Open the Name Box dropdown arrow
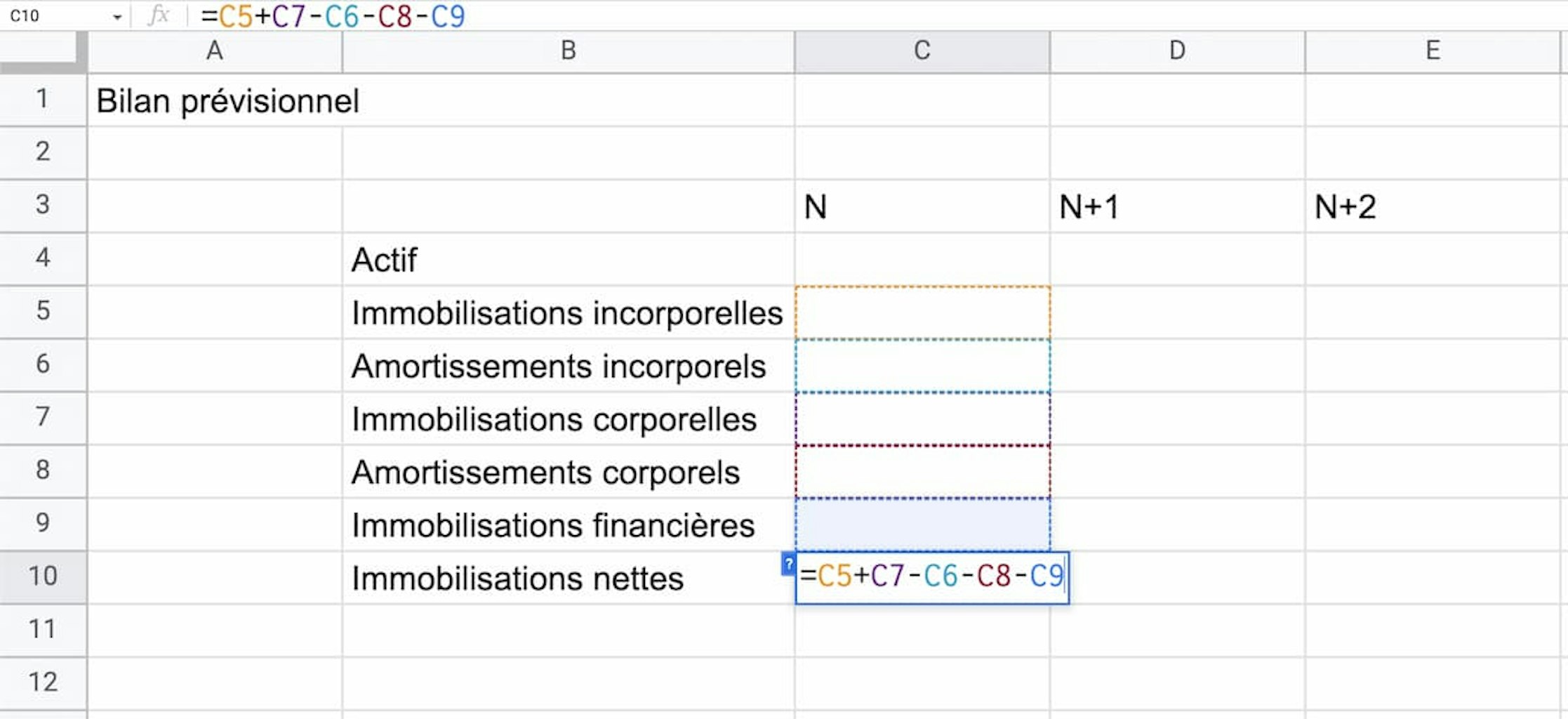Screen dimensions: 1568x719 tap(117, 17)
